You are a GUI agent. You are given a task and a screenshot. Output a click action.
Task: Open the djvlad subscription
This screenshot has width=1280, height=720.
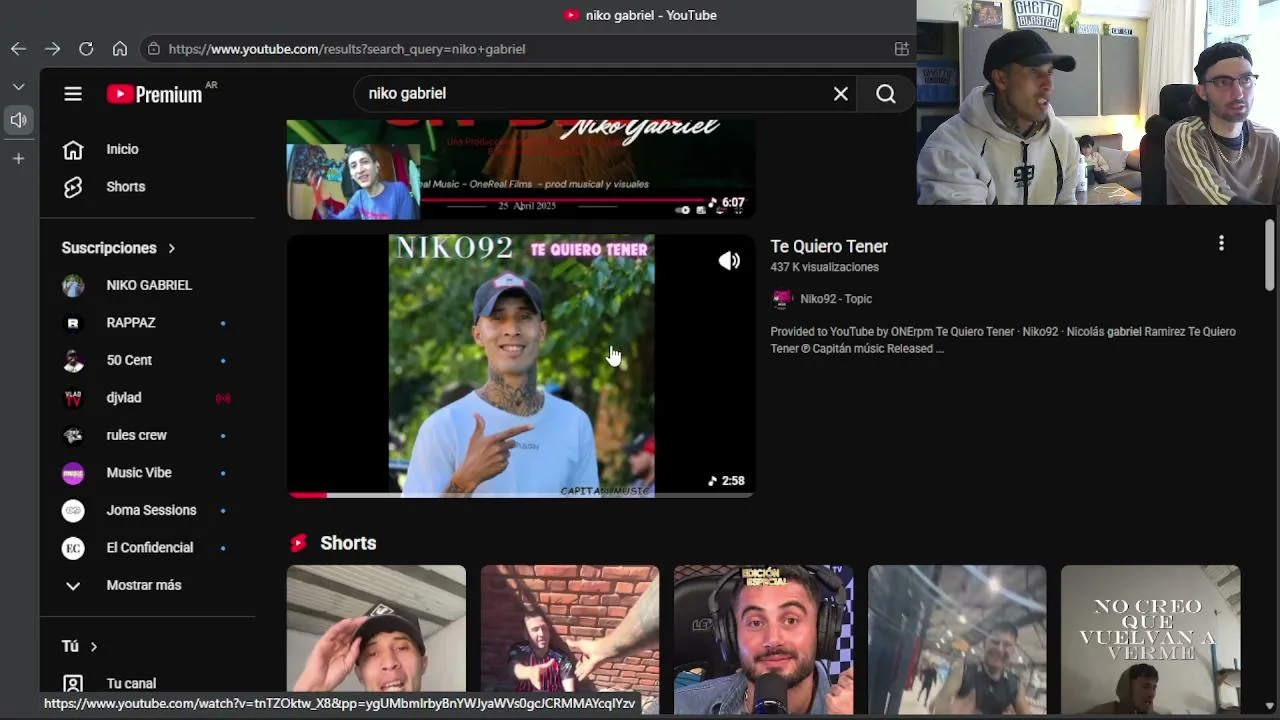coord(149,398)
